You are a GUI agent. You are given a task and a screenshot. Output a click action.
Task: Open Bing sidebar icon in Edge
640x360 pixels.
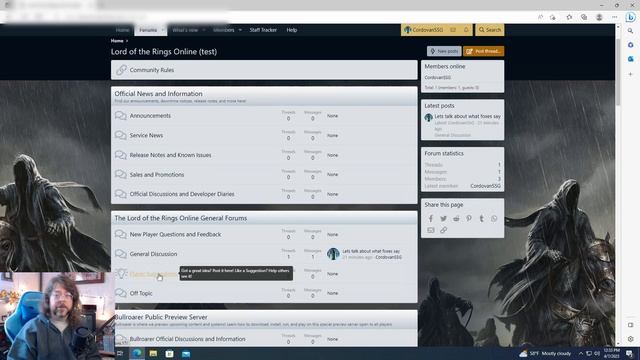tap(631, 17)
